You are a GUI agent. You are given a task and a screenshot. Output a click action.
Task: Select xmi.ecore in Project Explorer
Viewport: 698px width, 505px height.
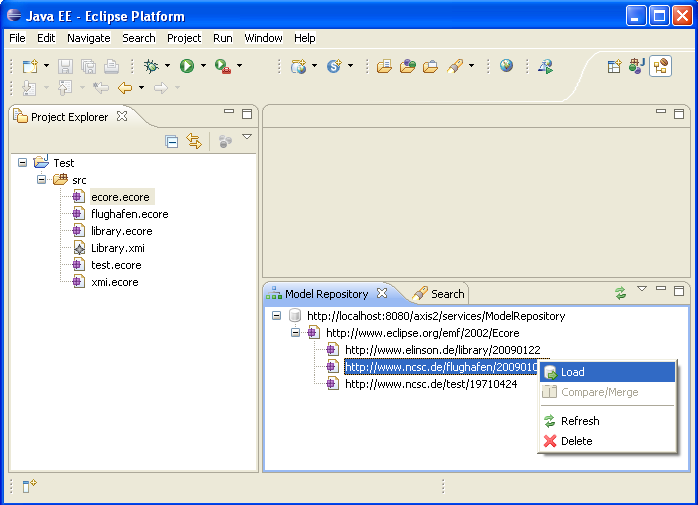pos(114,282)
